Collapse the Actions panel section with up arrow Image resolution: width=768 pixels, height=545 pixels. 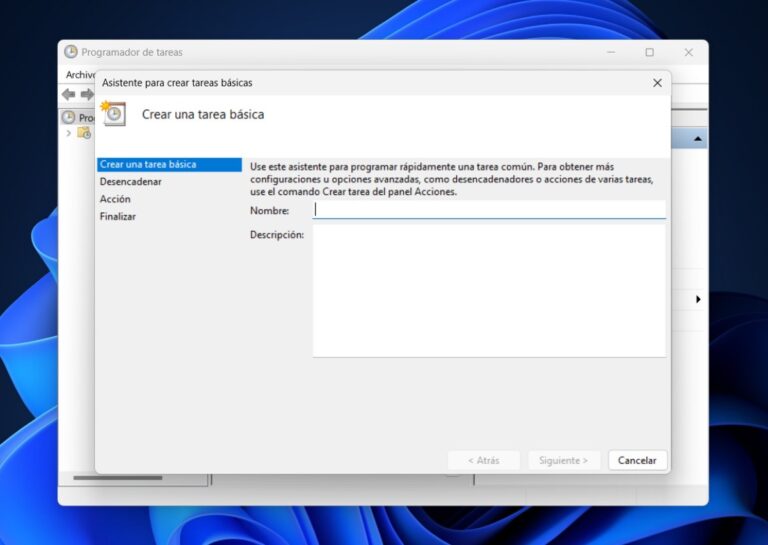pyautogui.click(x=697, y=138)
